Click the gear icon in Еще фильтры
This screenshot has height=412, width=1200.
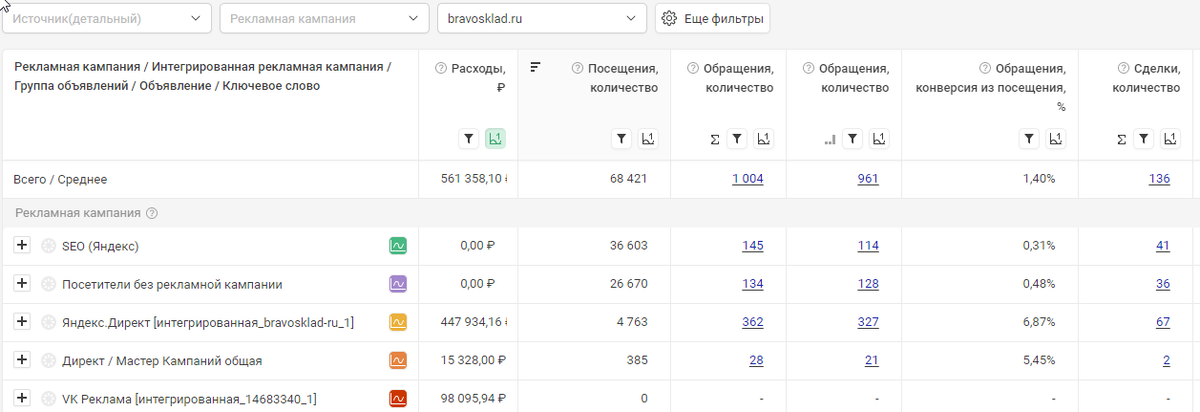670,18
